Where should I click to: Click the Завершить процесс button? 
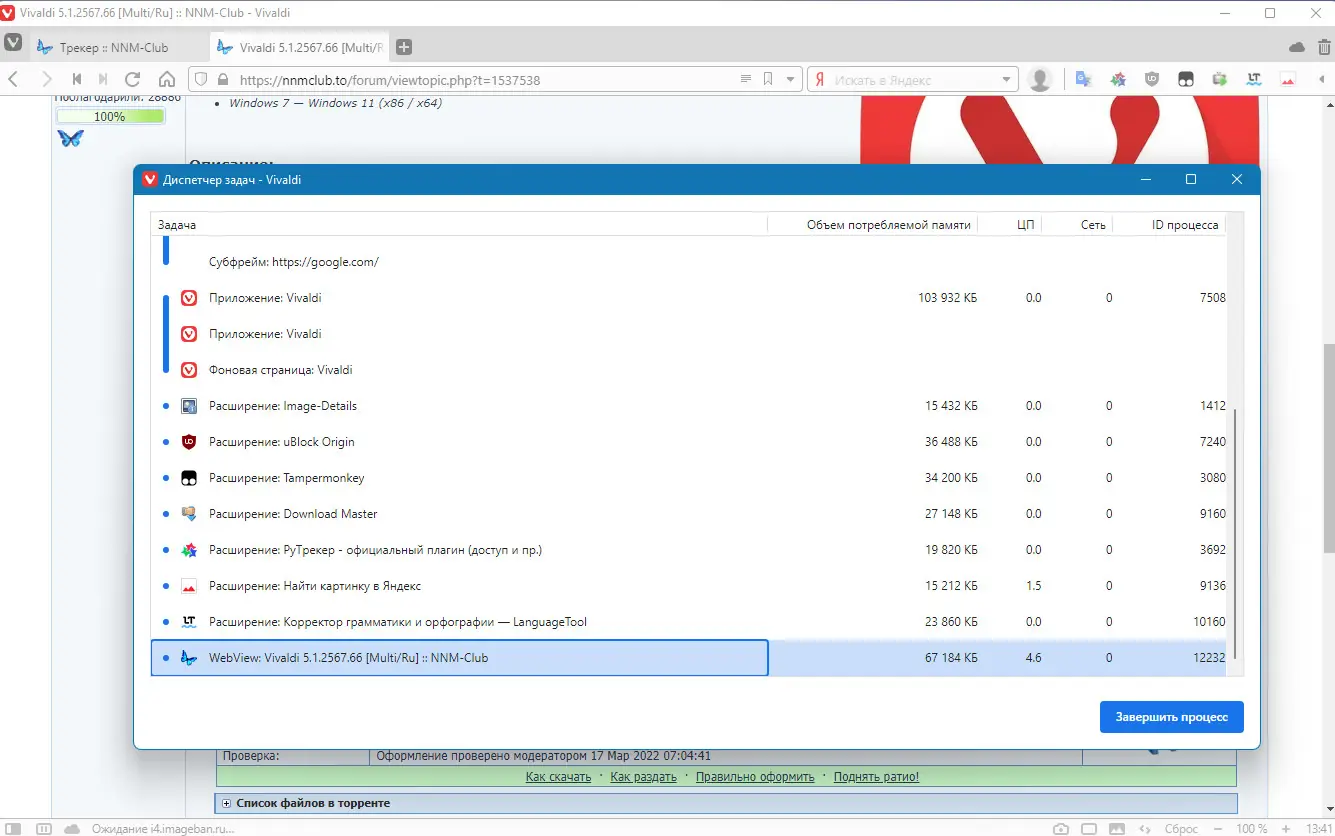[1172, 717]
